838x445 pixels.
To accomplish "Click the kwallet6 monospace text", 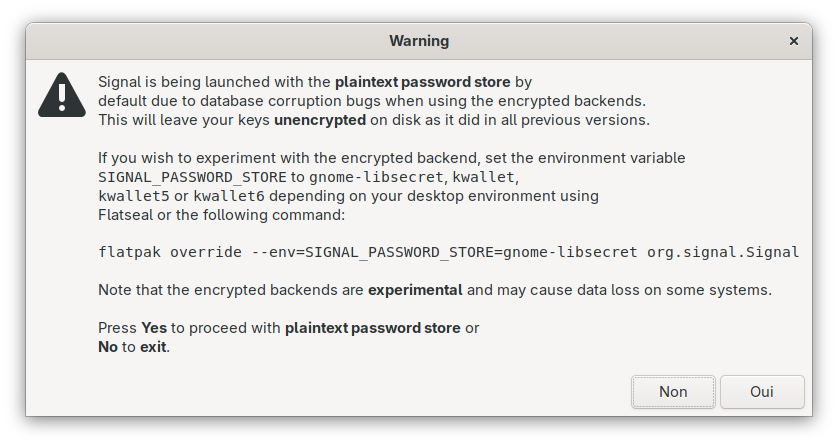I will 229,196.
